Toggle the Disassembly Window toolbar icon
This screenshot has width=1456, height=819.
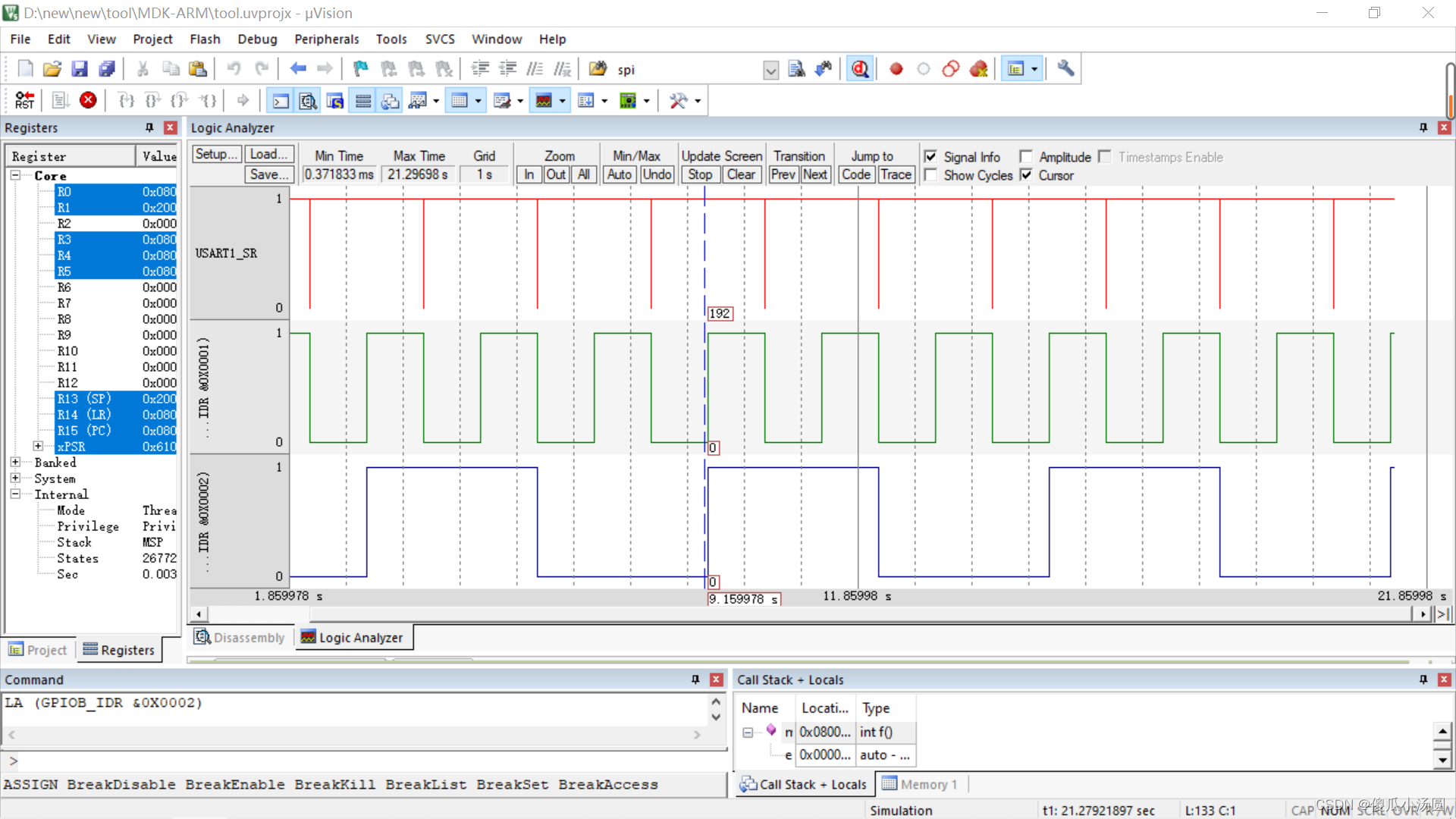click(x=307, y=100)
